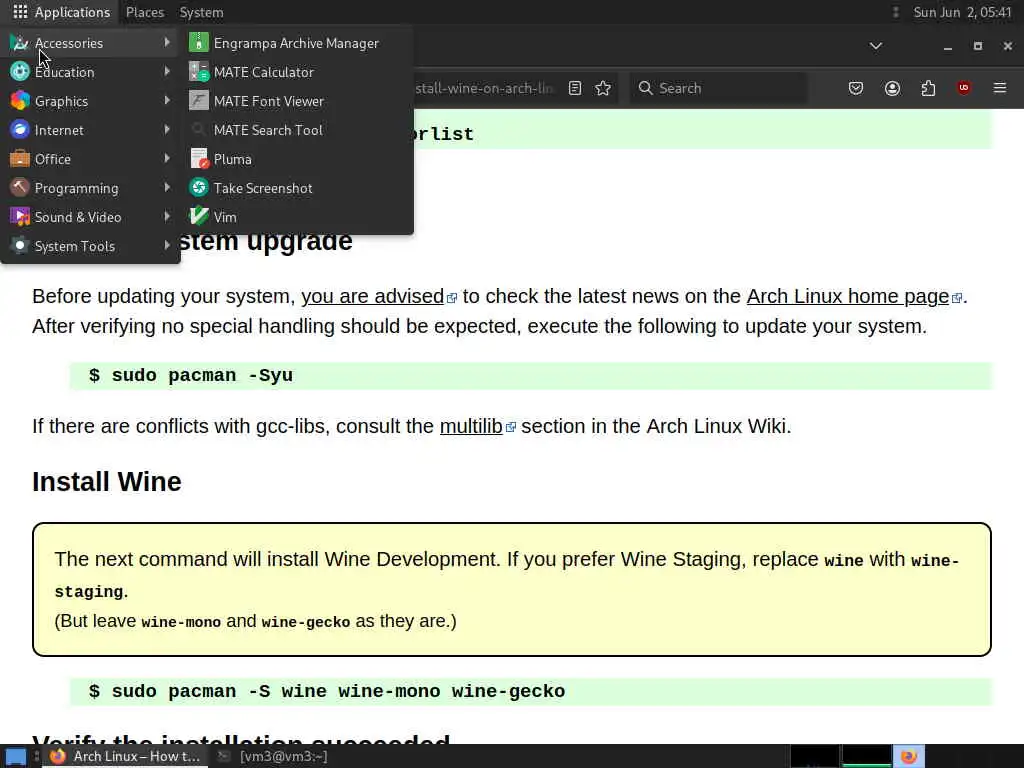Click the Font Viewer icon
Screen dimensions: 1024x768
coord(199,101)
